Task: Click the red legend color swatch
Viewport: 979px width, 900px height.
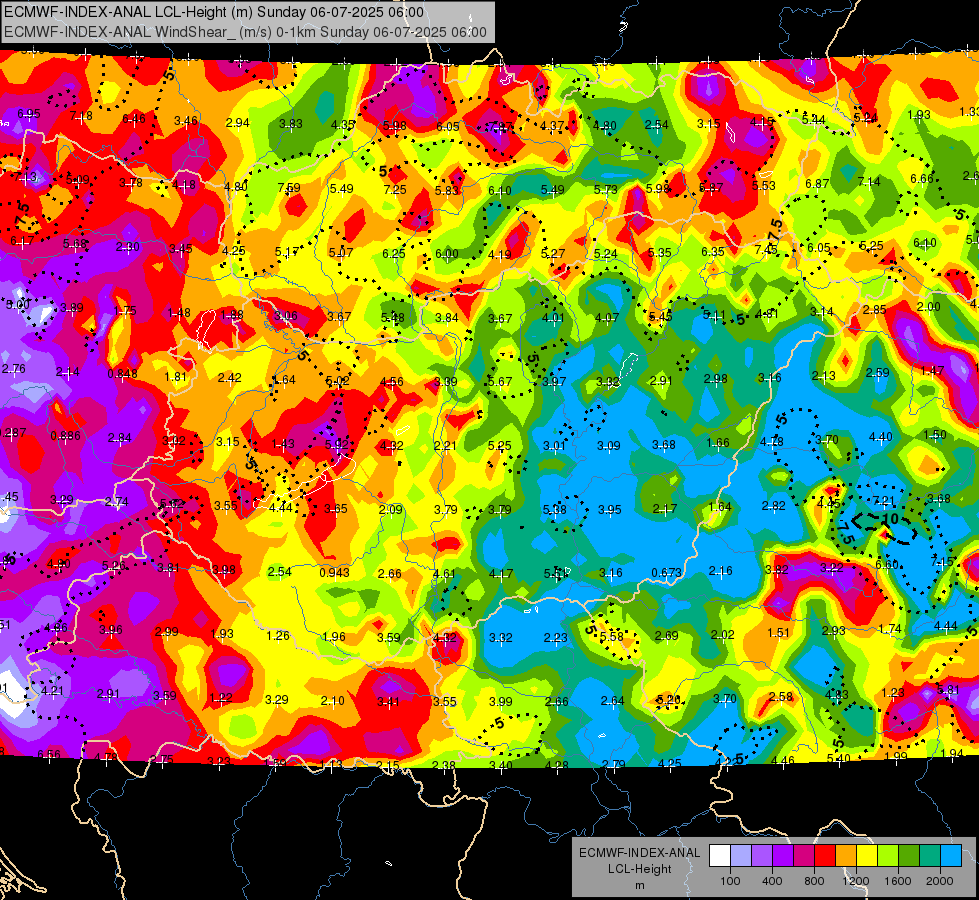Action: coord(825,856)
